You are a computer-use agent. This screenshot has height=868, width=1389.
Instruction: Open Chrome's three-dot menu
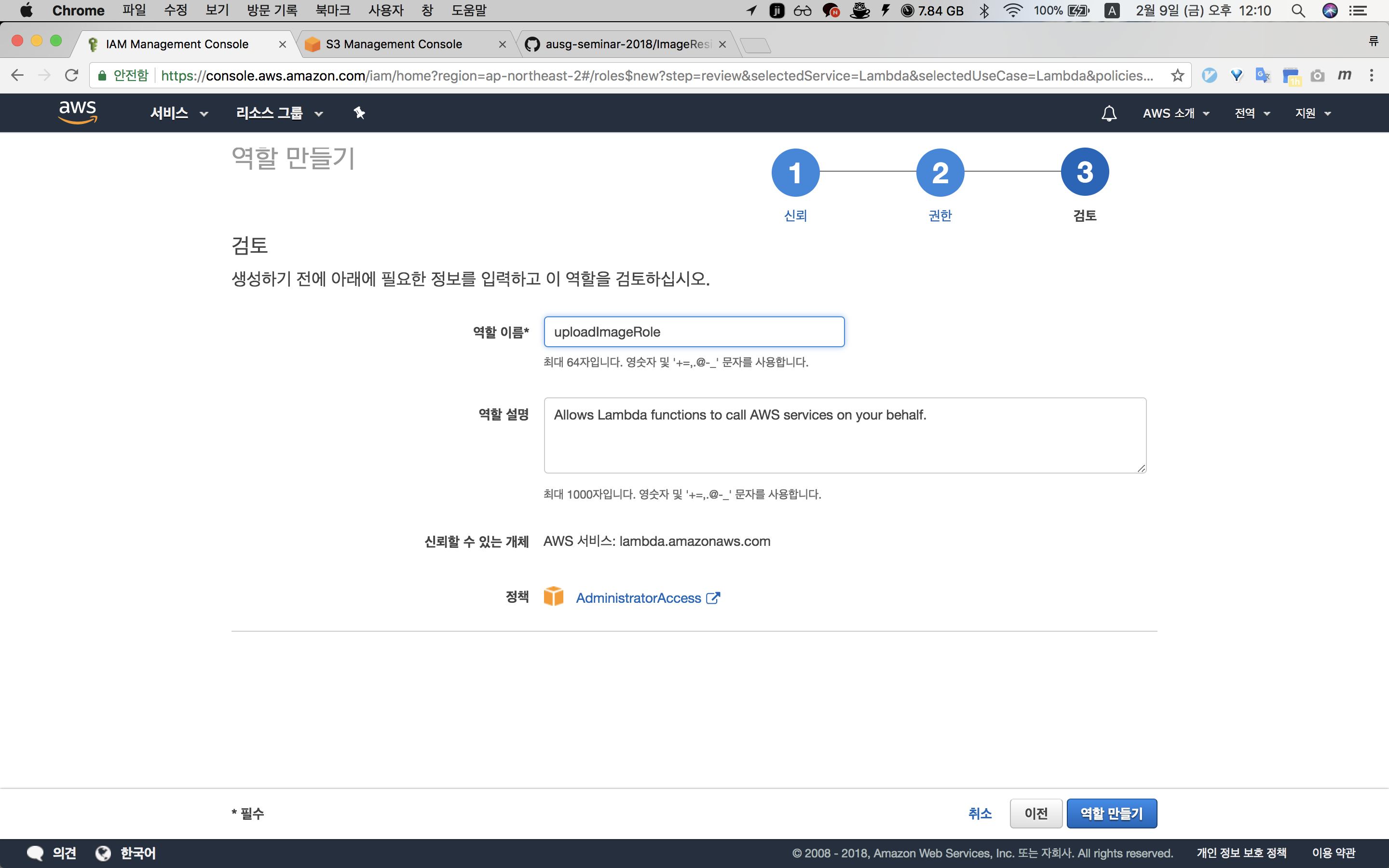(x=1371, y=76)
